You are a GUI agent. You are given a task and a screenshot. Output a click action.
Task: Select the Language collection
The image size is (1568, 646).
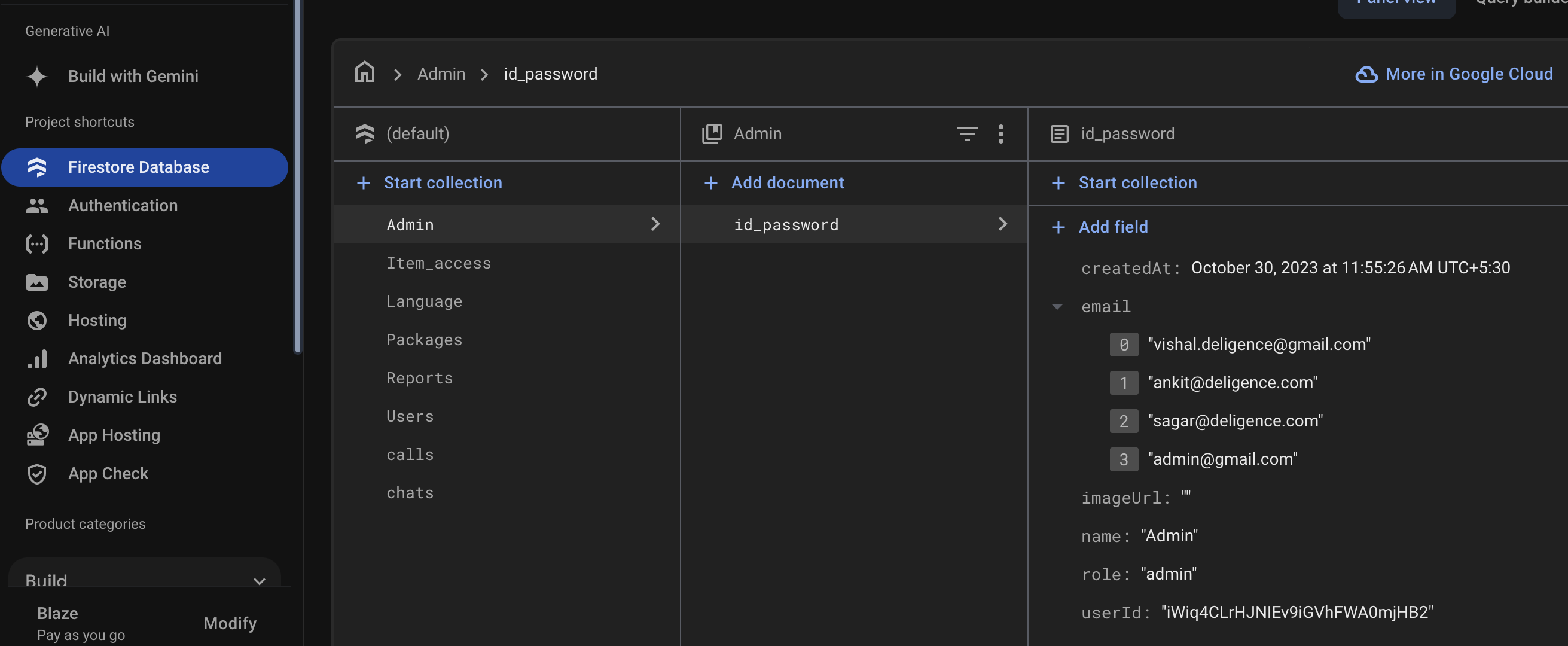point(507,301)
